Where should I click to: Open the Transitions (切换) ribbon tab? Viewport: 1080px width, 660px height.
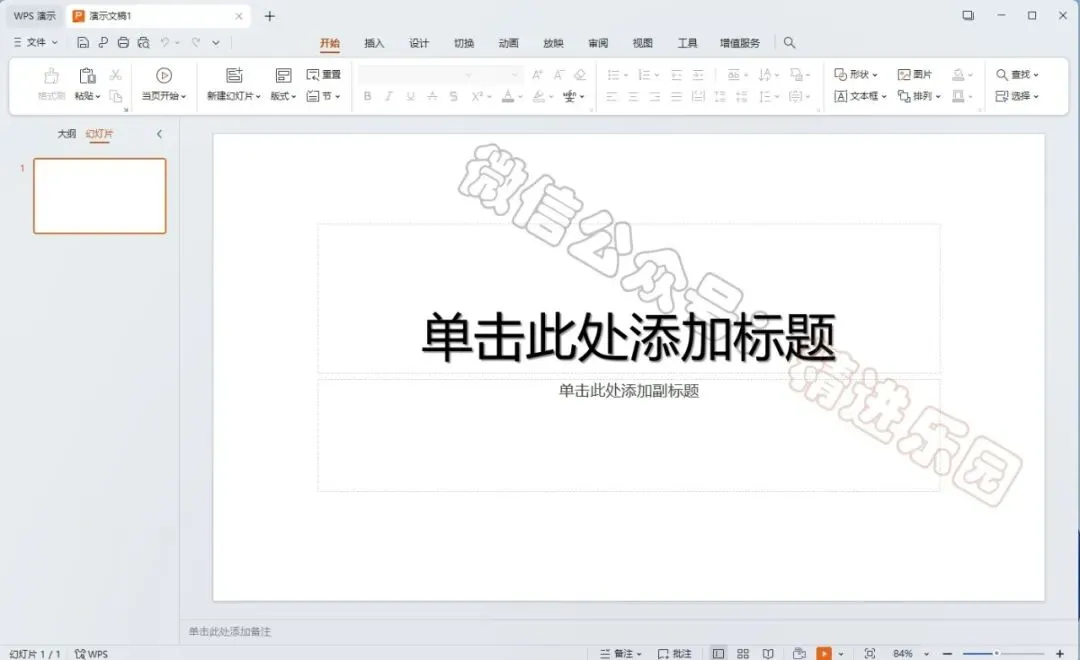click(464, 43)
